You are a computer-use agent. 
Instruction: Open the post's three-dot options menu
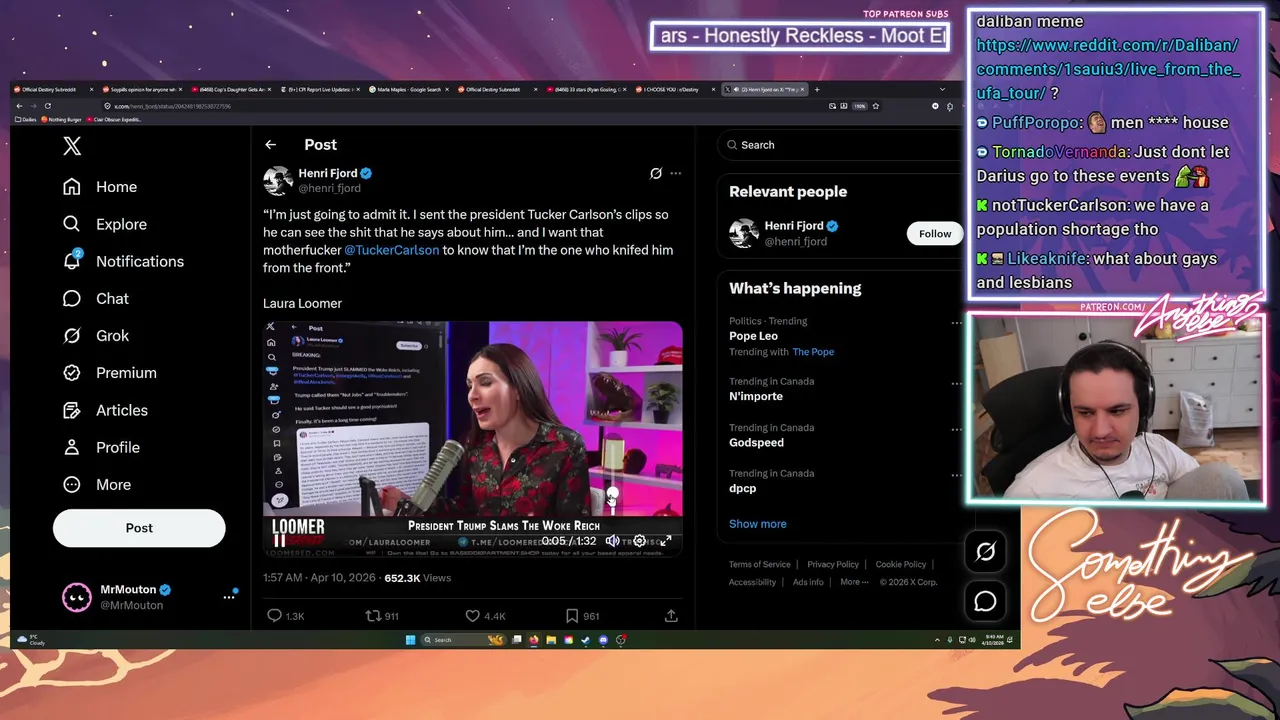click(x=676, y=173)
